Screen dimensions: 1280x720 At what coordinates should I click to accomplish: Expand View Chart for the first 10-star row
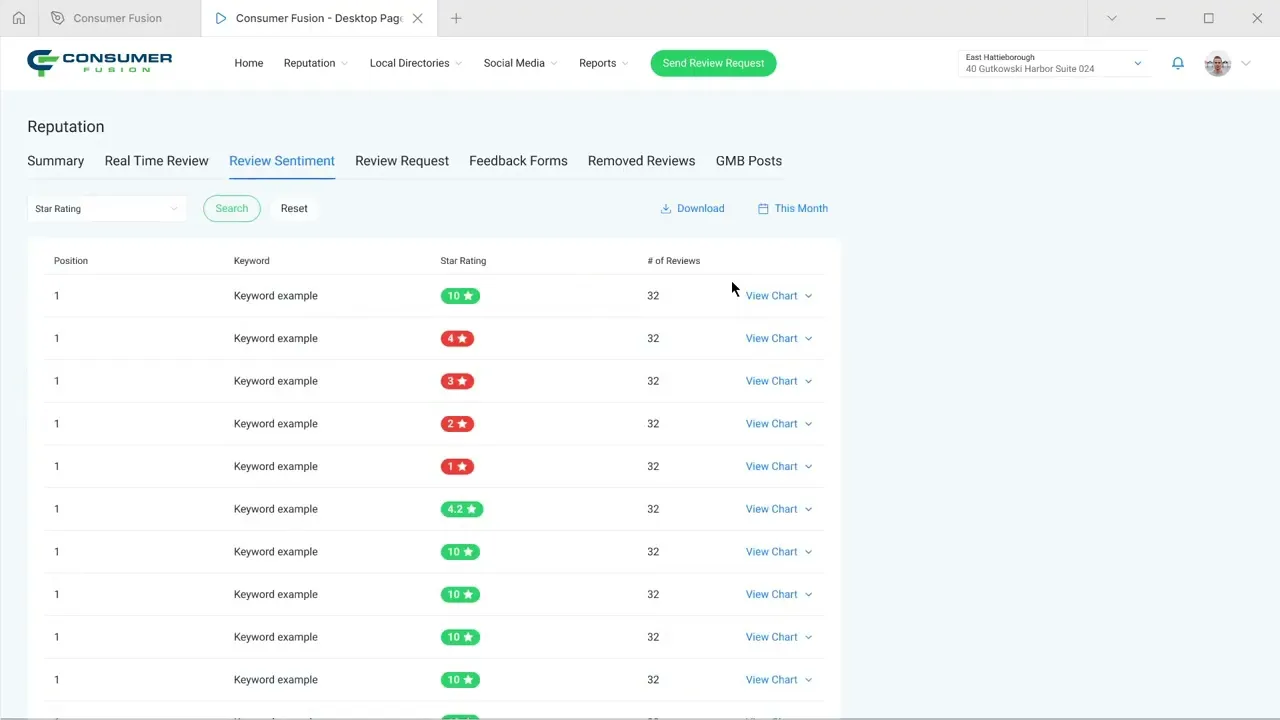click(x=779, y=296)
